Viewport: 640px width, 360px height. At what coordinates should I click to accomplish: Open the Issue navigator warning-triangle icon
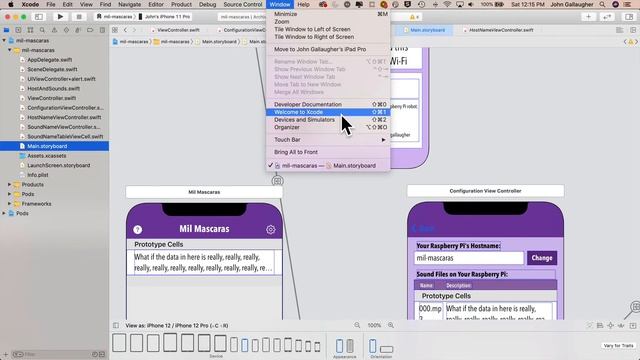(54, 30)
